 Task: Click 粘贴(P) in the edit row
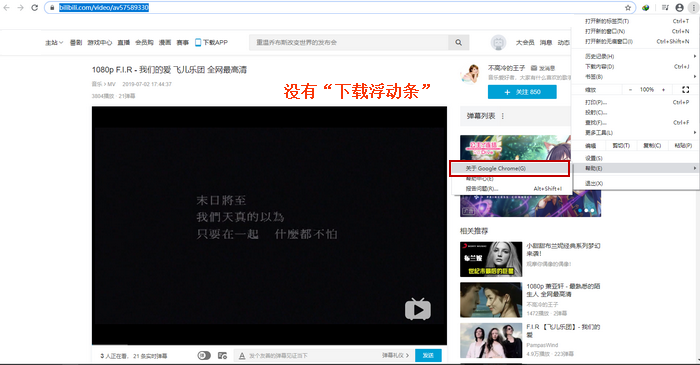coord(683,145)
